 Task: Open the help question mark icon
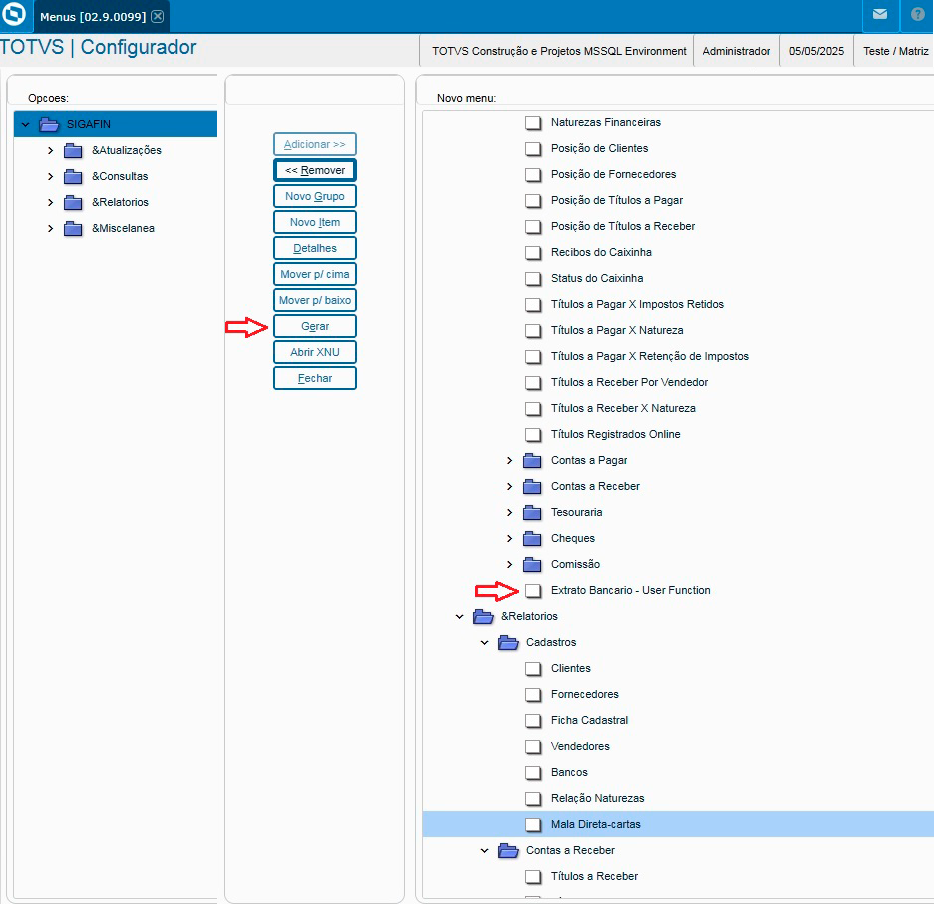coord(918,14)
